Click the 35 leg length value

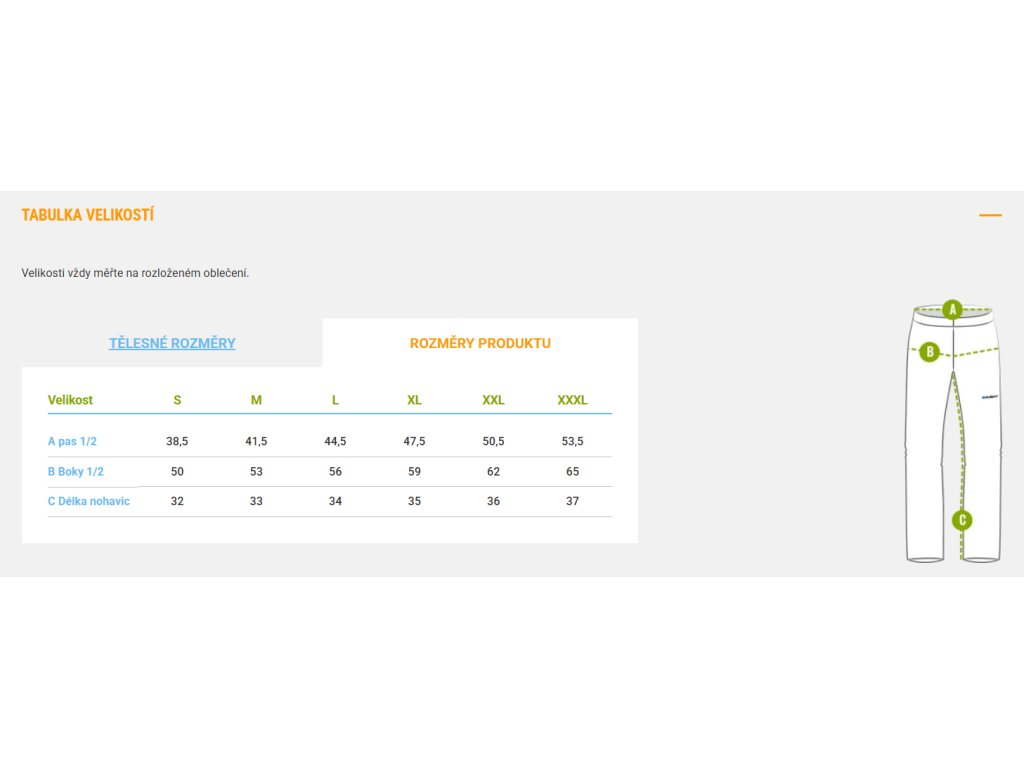pos(414,501)
